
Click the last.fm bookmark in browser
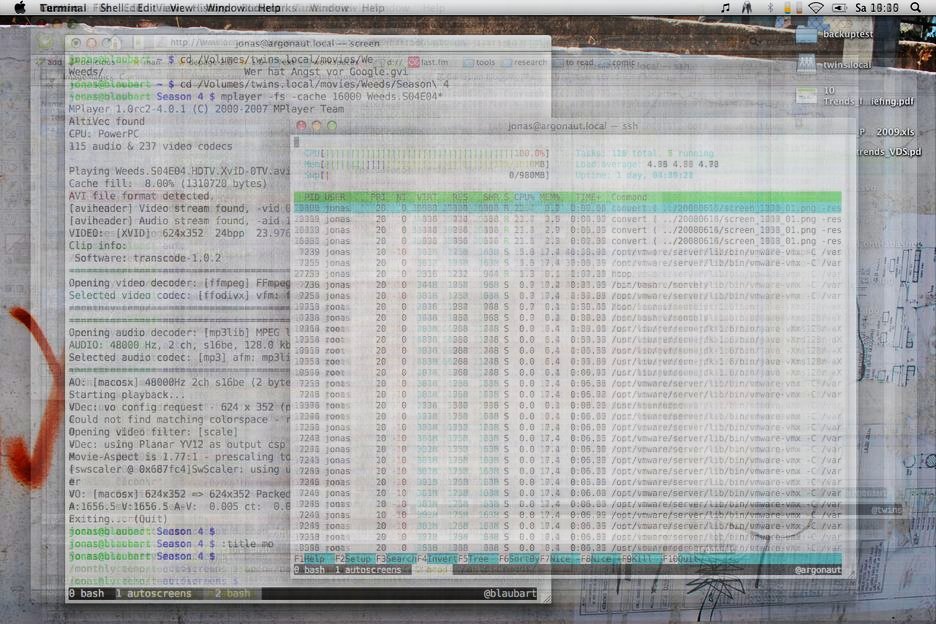point(428,62)
